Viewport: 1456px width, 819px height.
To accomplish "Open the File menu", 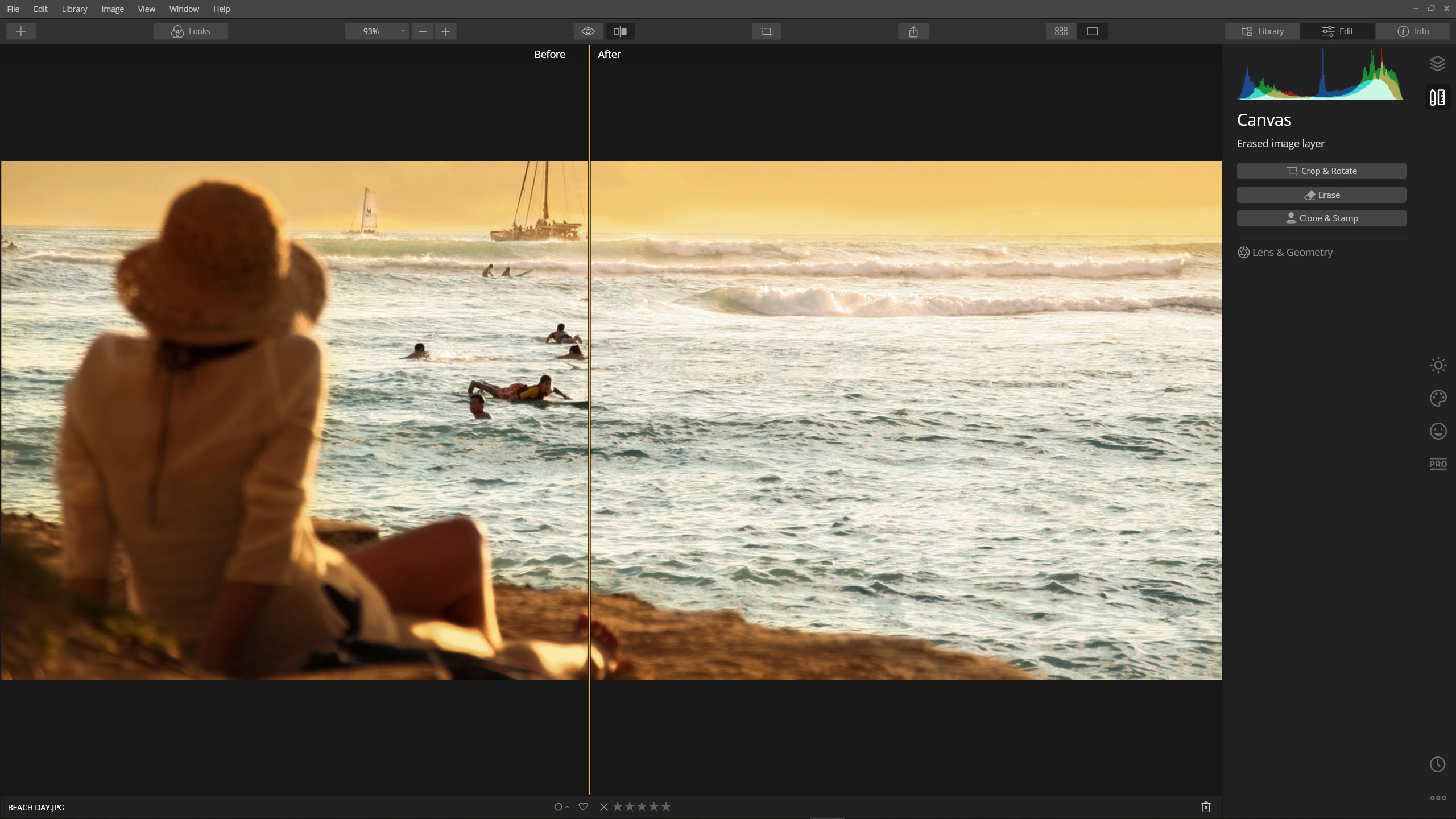I will pyautogui.click(x=13, y=9).
